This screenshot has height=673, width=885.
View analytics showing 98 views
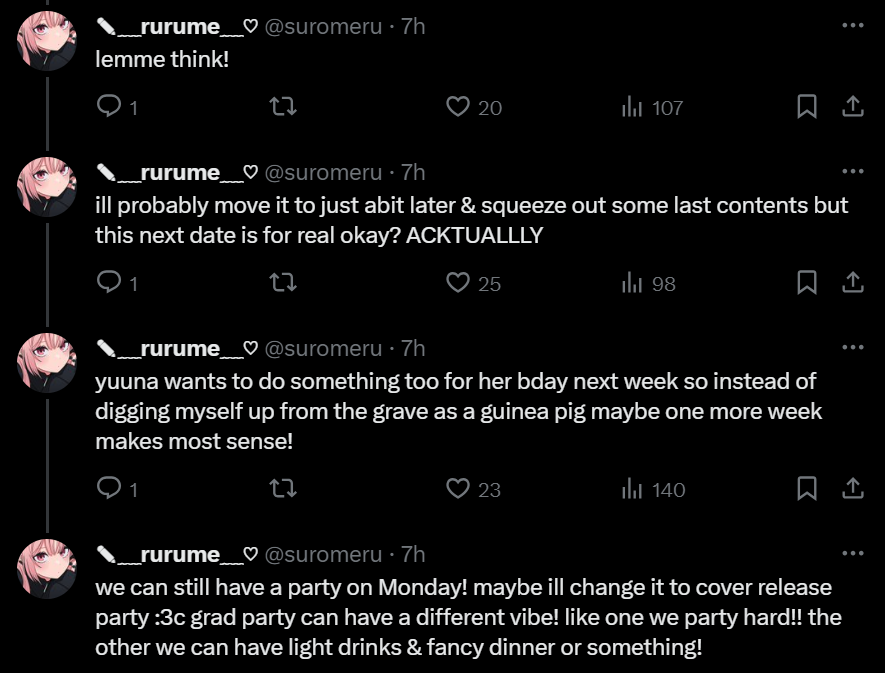pos(648,284)
